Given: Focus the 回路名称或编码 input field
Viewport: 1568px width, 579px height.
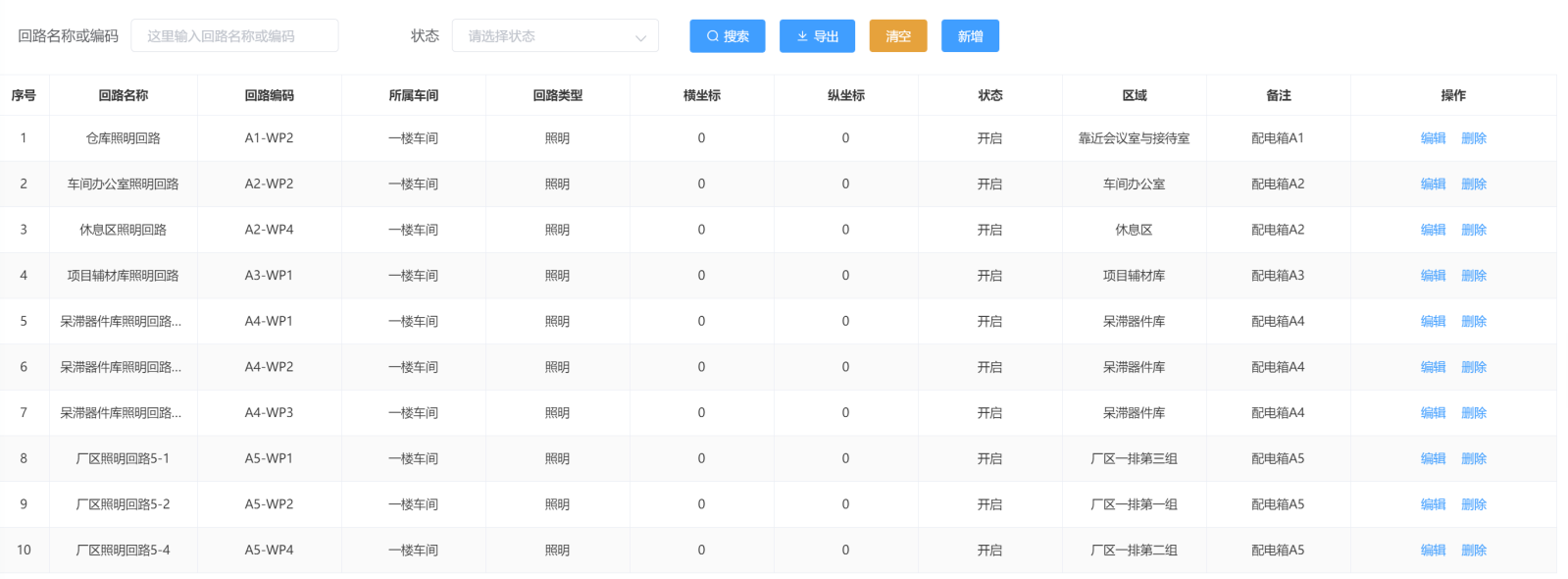Looking at the screenshot, I should pos(234,36).
